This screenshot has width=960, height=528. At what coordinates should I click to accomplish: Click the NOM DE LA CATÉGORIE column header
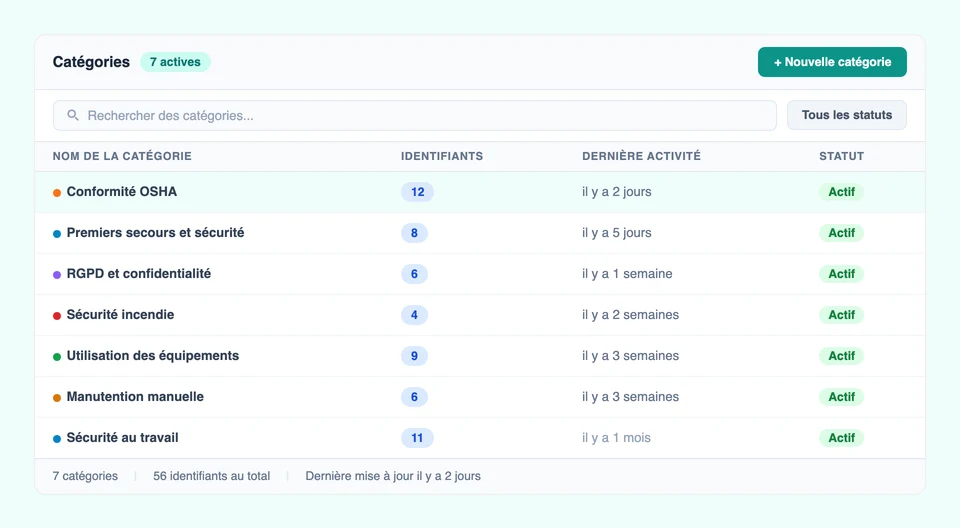point(122,156)
